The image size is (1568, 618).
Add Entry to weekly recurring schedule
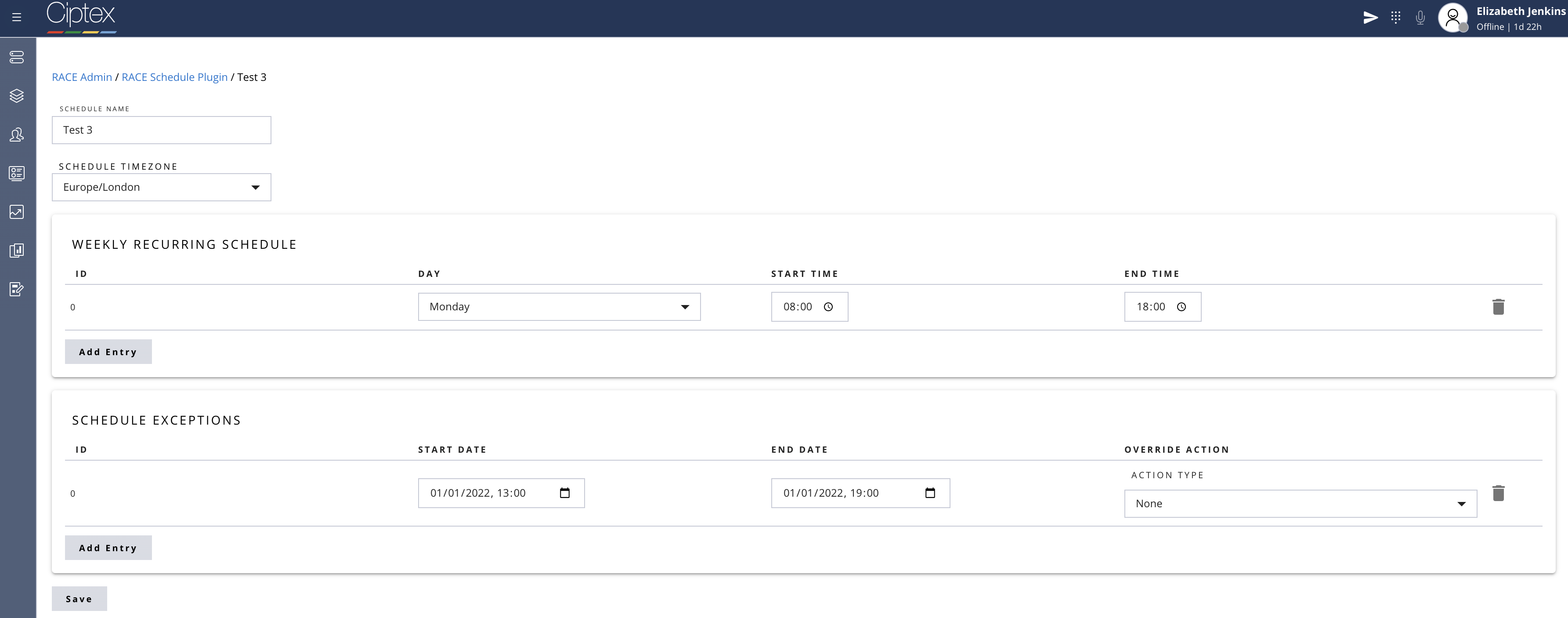point(108,352)
